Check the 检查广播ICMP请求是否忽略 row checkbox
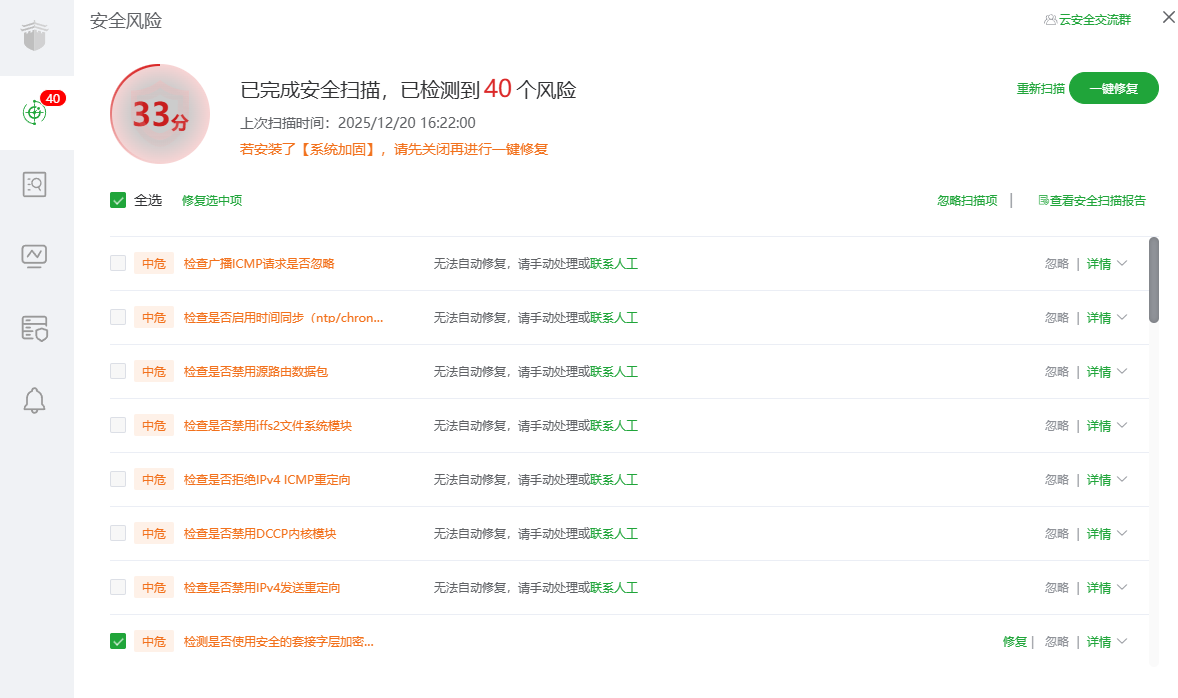The width and height of the screenshot is (1178, 698). click(118, 263)
